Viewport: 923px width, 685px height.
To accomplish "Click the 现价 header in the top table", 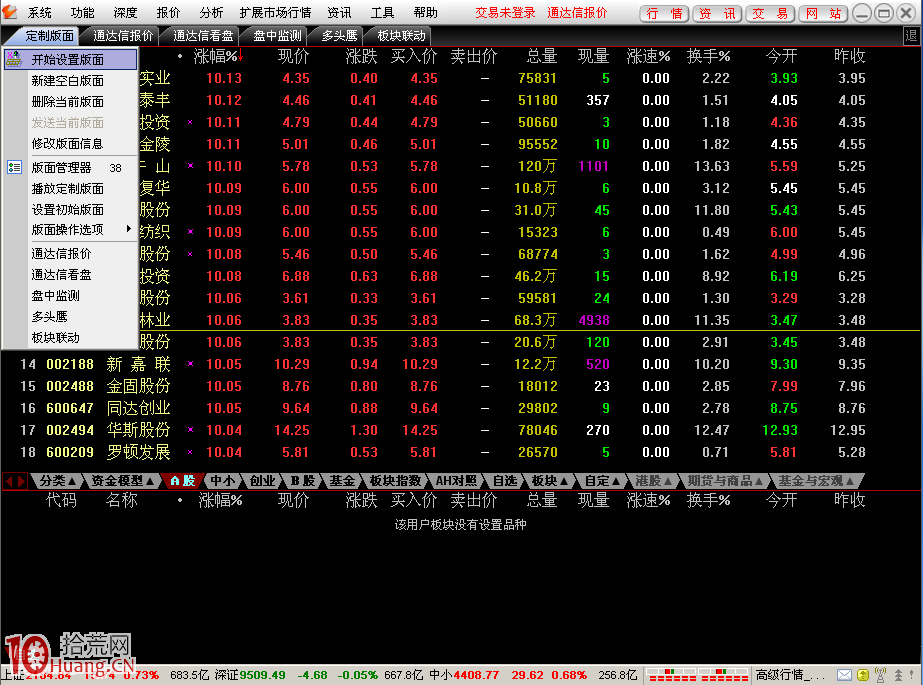I will pos(293,56).
